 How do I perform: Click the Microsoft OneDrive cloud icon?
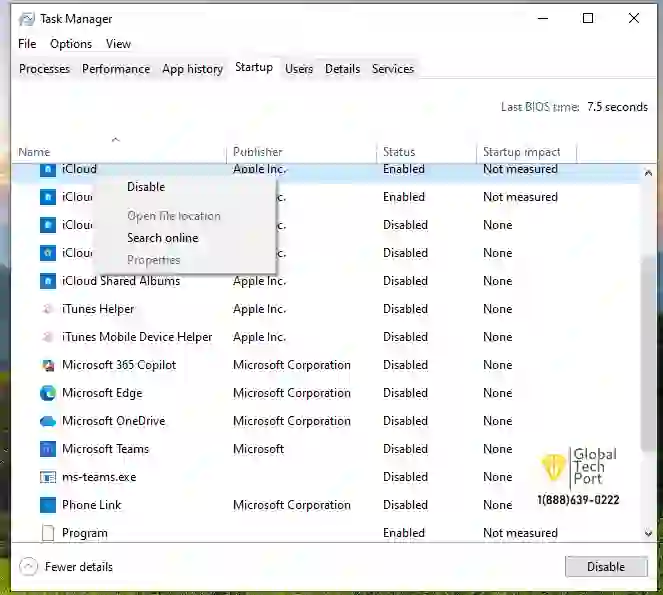pyautogui.click(x=48, y=421)
